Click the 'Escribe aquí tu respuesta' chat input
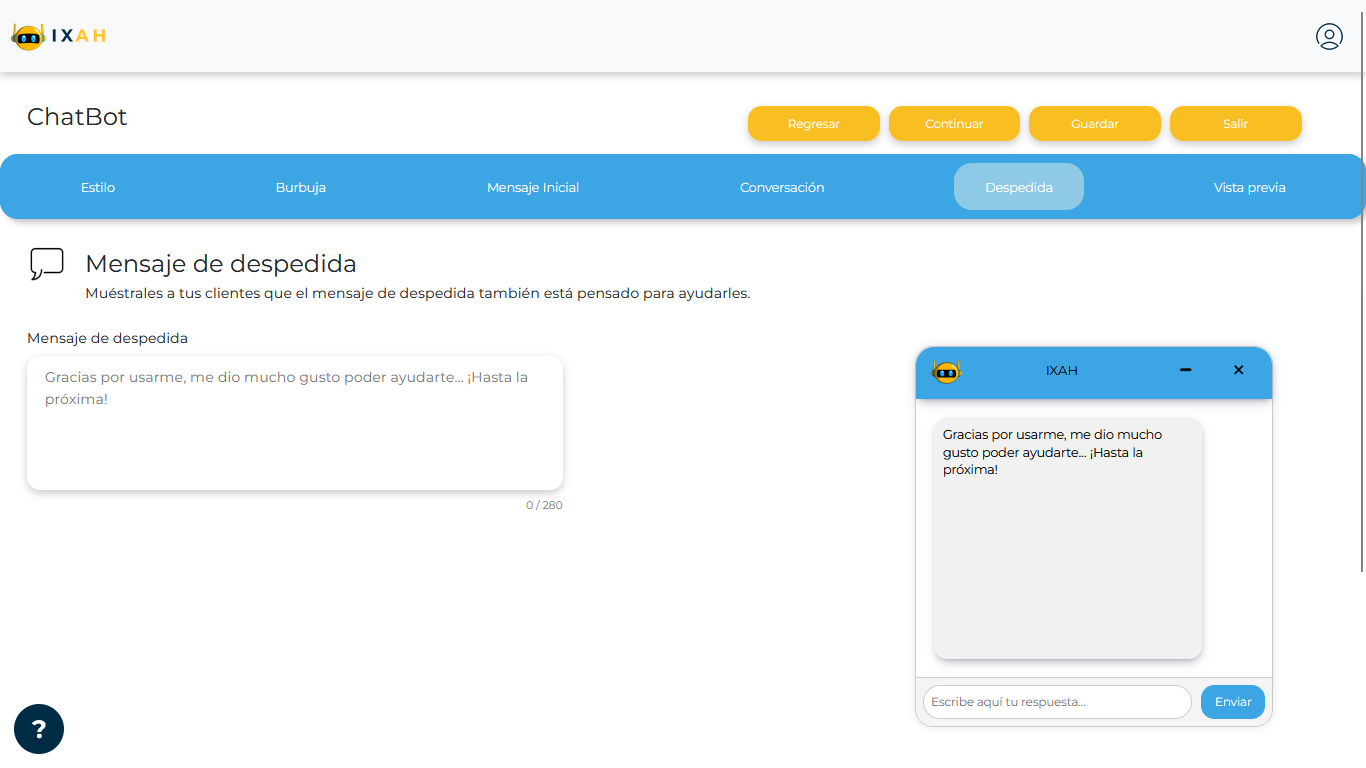Image resolution: width=1366 pixels, height=768 pixels. [x=1057, y=702]
